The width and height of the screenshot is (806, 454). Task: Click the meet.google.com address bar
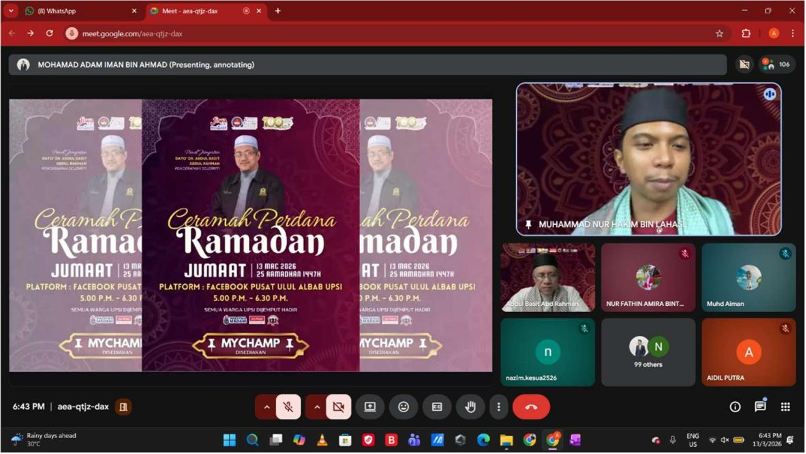(x=390, y=33)
